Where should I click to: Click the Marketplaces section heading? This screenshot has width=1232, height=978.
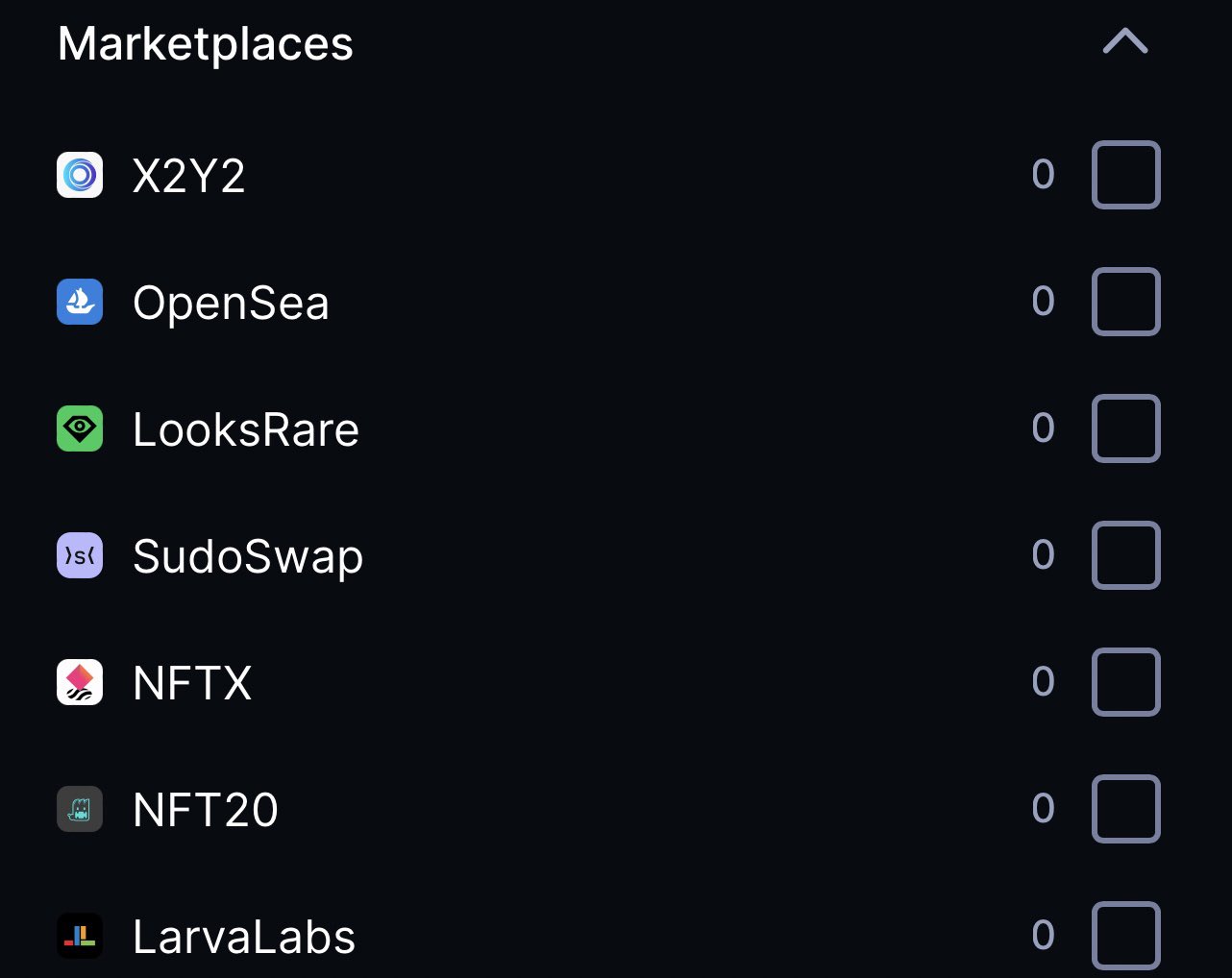206,43
